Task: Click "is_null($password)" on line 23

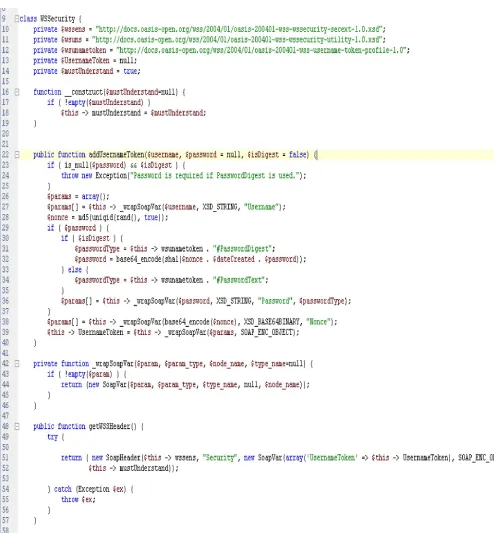Action: click(95, 165)
